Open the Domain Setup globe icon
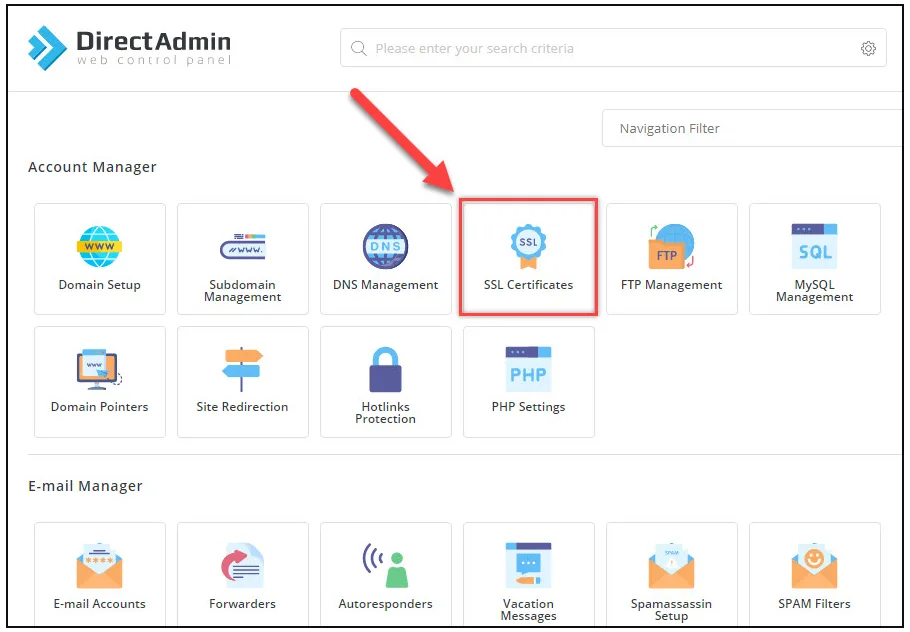This screenshot has width=910, height=632. click(x=99, y=246)
